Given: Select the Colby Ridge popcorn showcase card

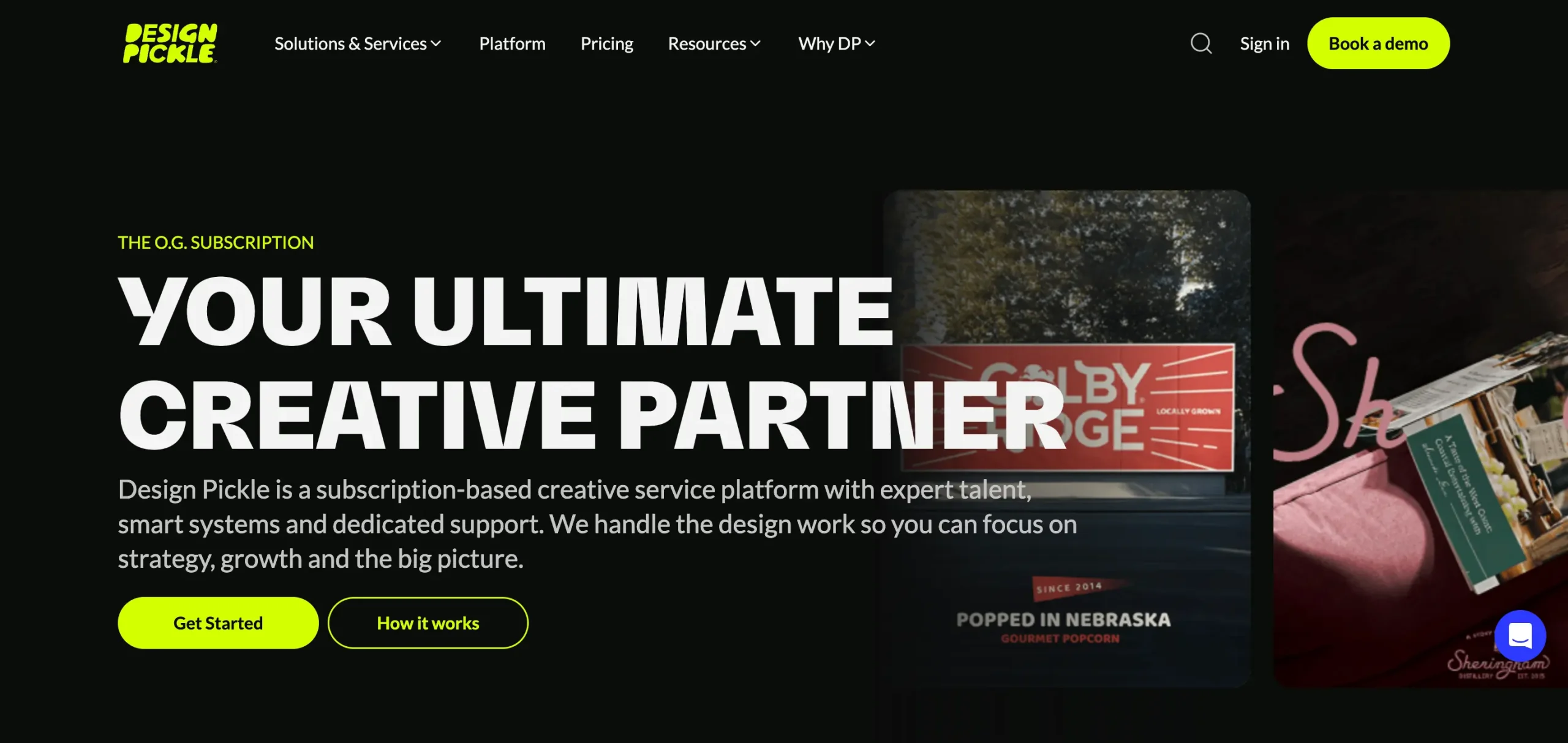Looking at the screenshot, I should pos(1066,439).
